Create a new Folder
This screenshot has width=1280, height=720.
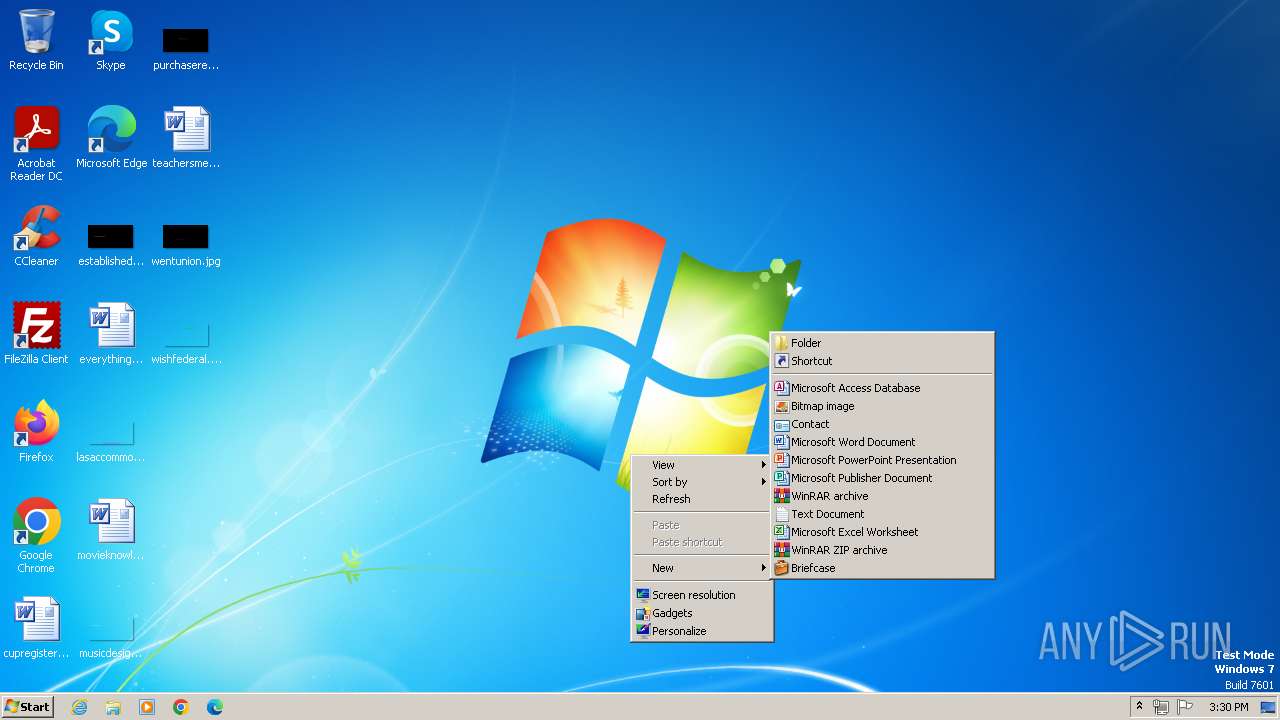882,343
